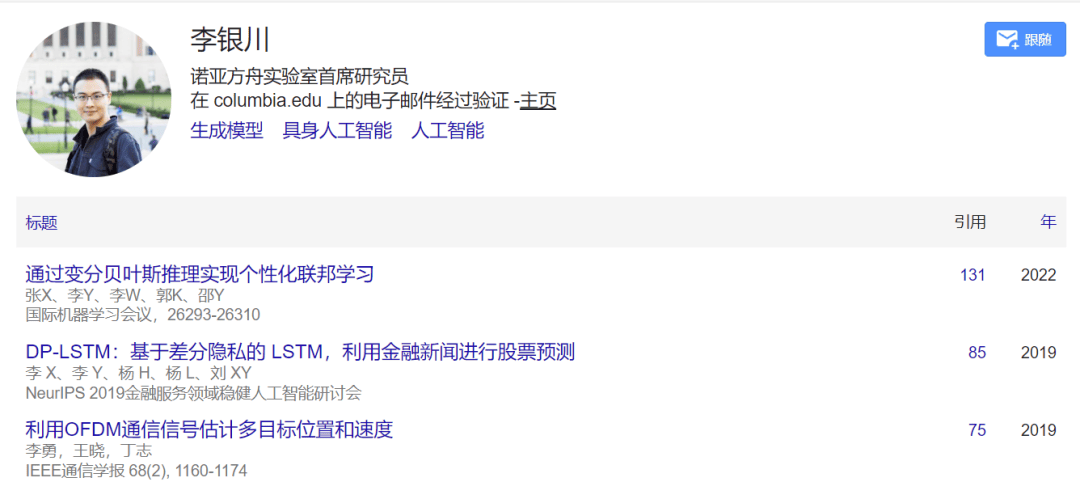Click the 诺亚方舟实验室首席研究员 affiliation text
The image size is (1080, 482).
(300, 76)
